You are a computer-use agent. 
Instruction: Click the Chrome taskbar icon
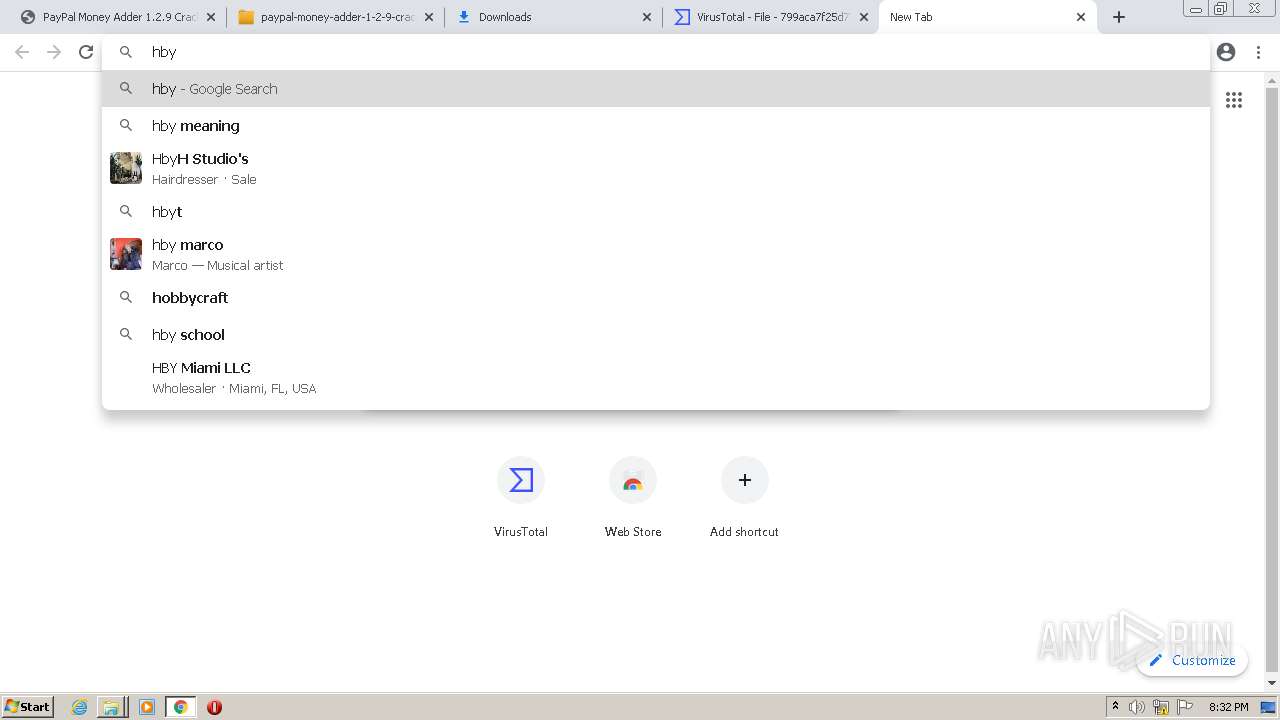coord(181,707)
